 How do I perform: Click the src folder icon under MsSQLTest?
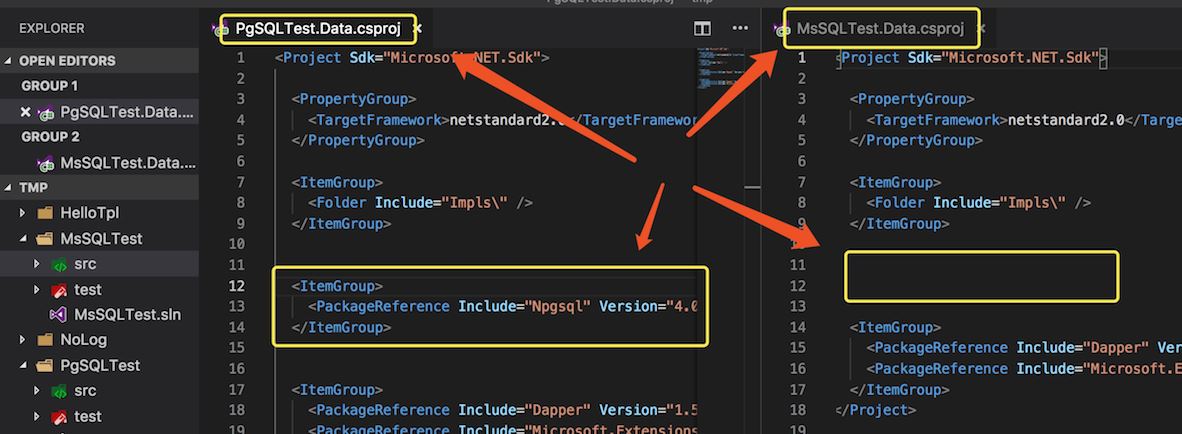tap(59, 264)
